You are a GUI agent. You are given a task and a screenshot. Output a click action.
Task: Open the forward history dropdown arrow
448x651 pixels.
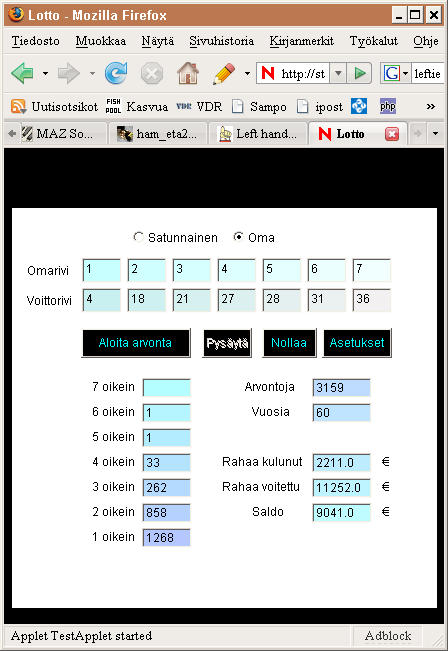[92, 74]
